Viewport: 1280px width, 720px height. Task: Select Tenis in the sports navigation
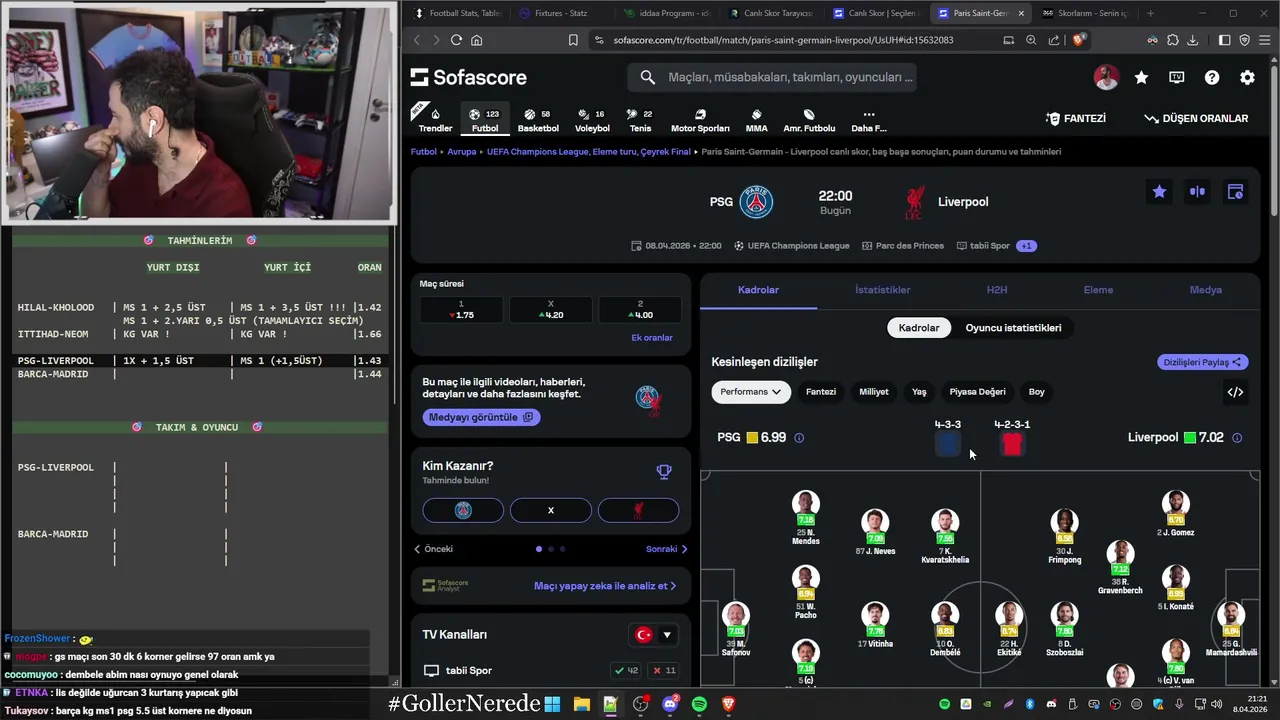[x=640, y=120]
